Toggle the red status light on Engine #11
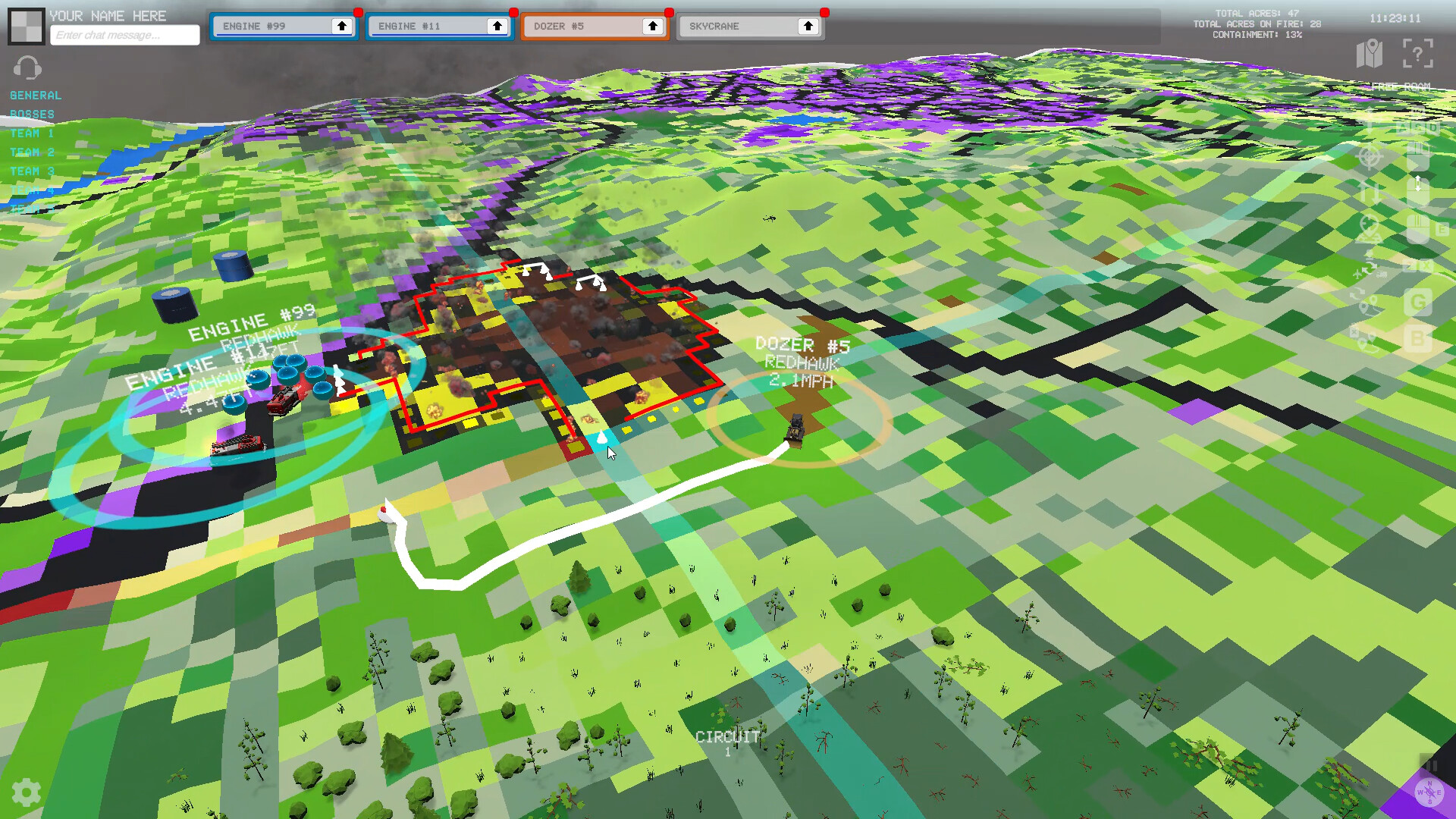 click(515, 11)
